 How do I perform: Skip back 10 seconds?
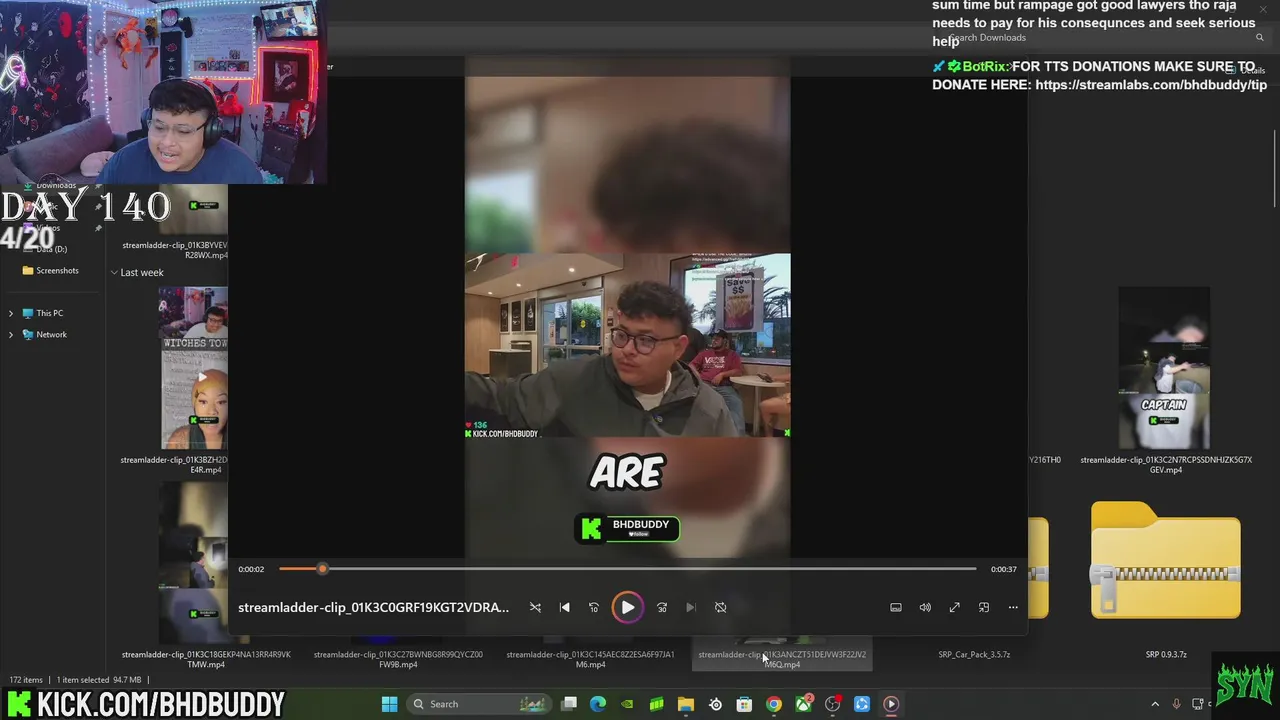click(594, 607)
